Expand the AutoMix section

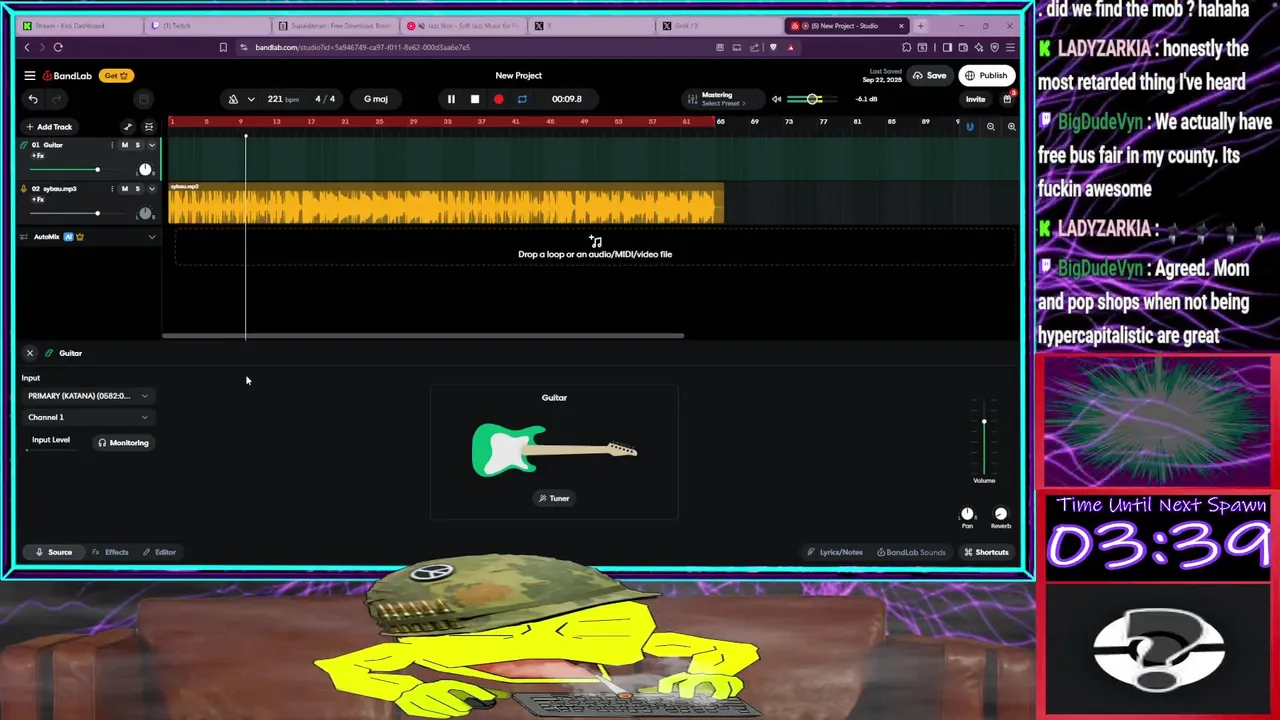152,237
